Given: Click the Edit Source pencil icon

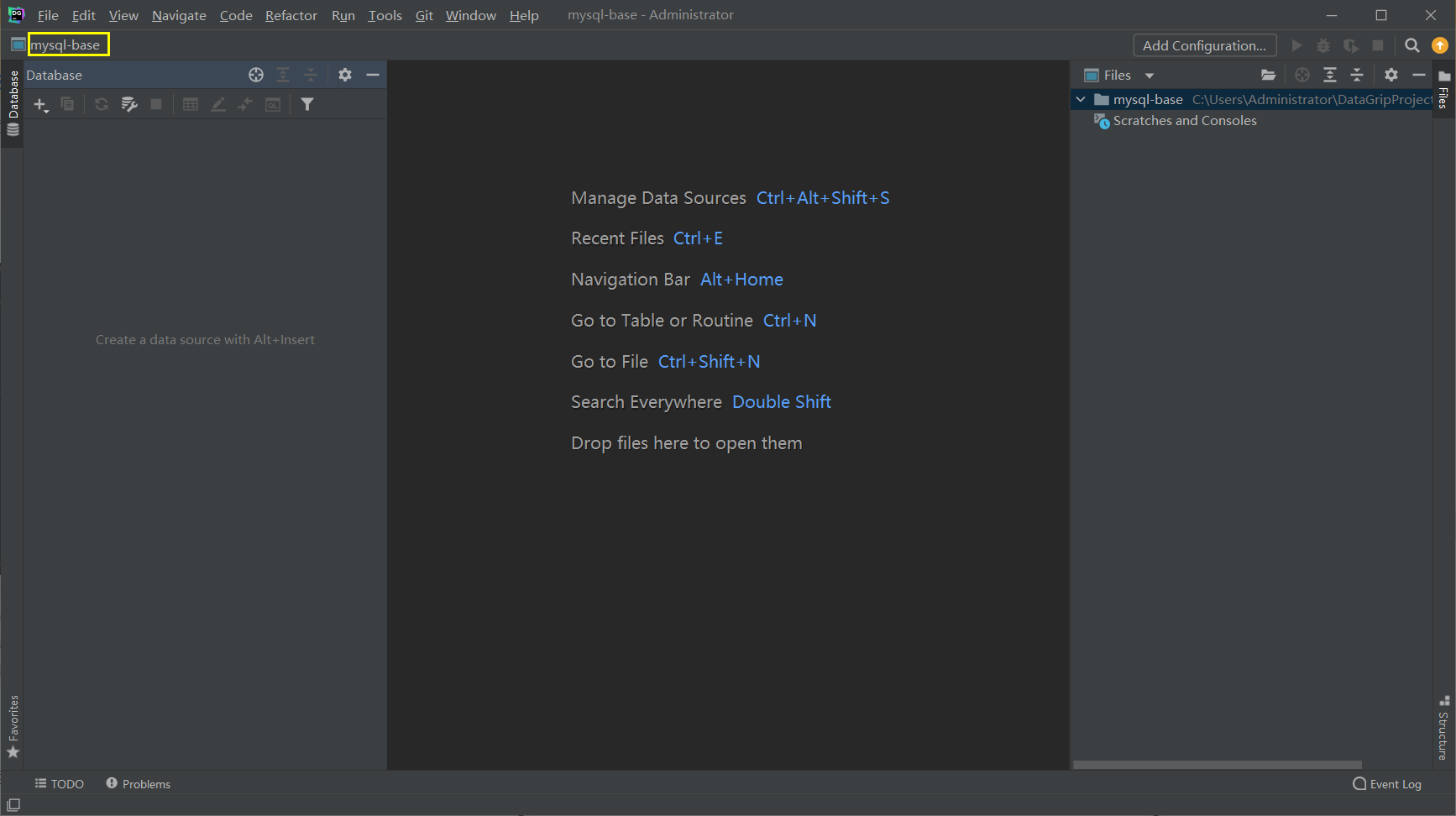Looking at the screenshot, I should click(x=218, y=104).
